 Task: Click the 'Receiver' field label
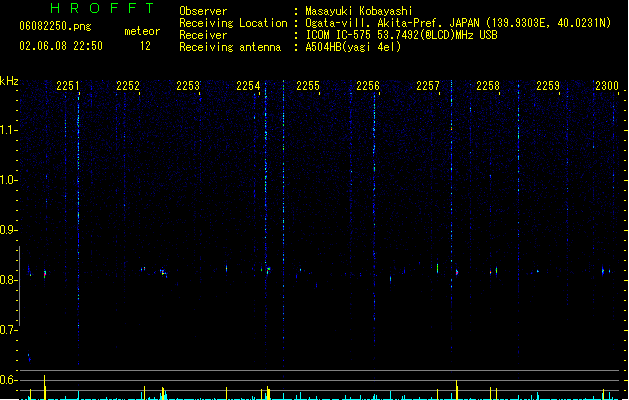coord(203,35)
